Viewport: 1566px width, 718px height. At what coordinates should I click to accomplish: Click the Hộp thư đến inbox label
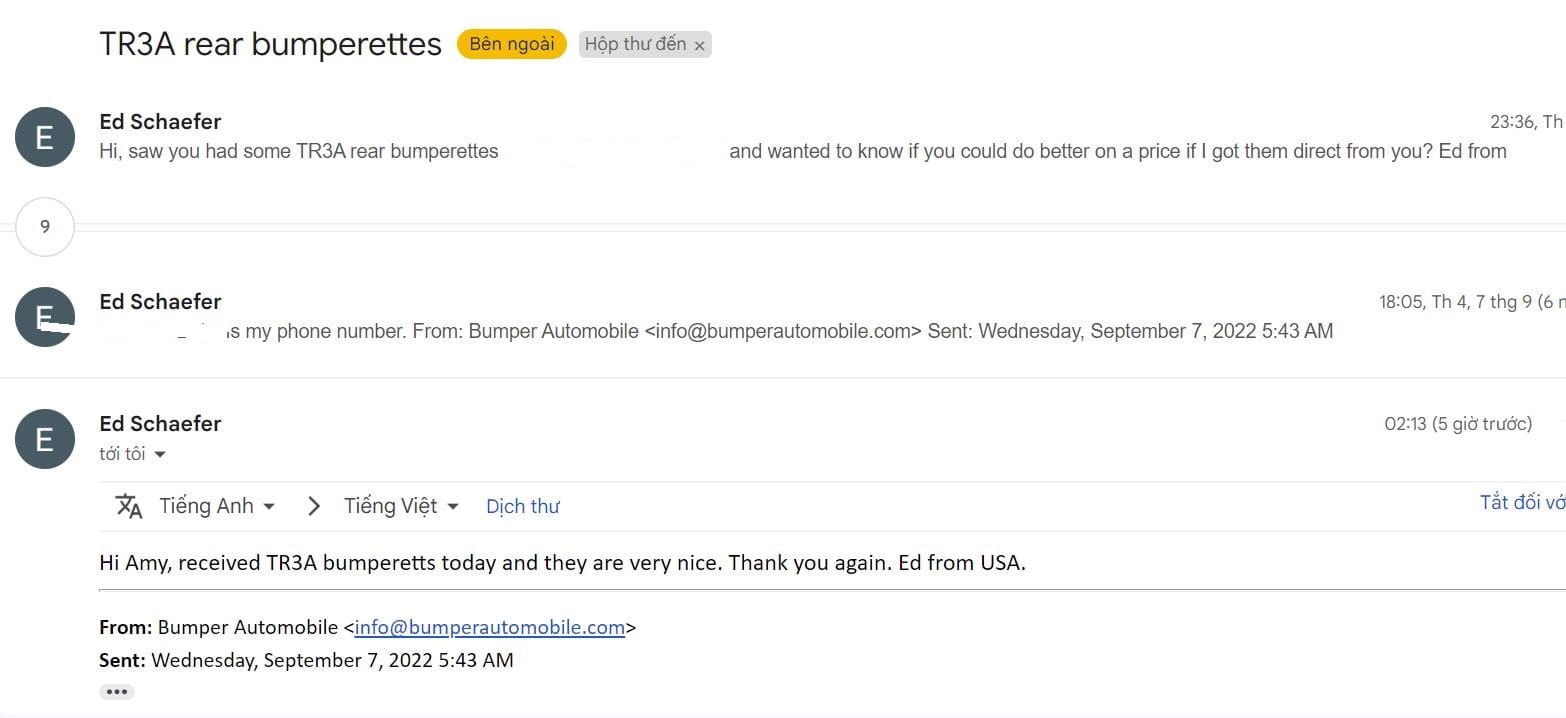tap(635, 44)
